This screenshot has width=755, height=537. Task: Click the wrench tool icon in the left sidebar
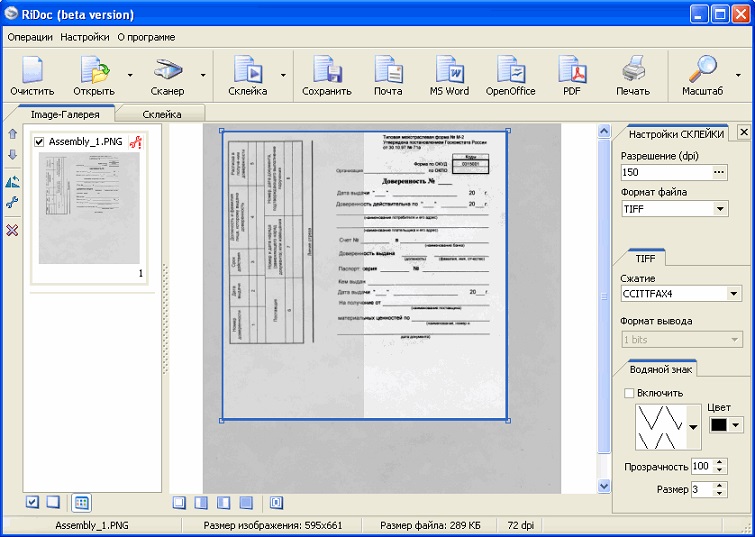[13, 202]
